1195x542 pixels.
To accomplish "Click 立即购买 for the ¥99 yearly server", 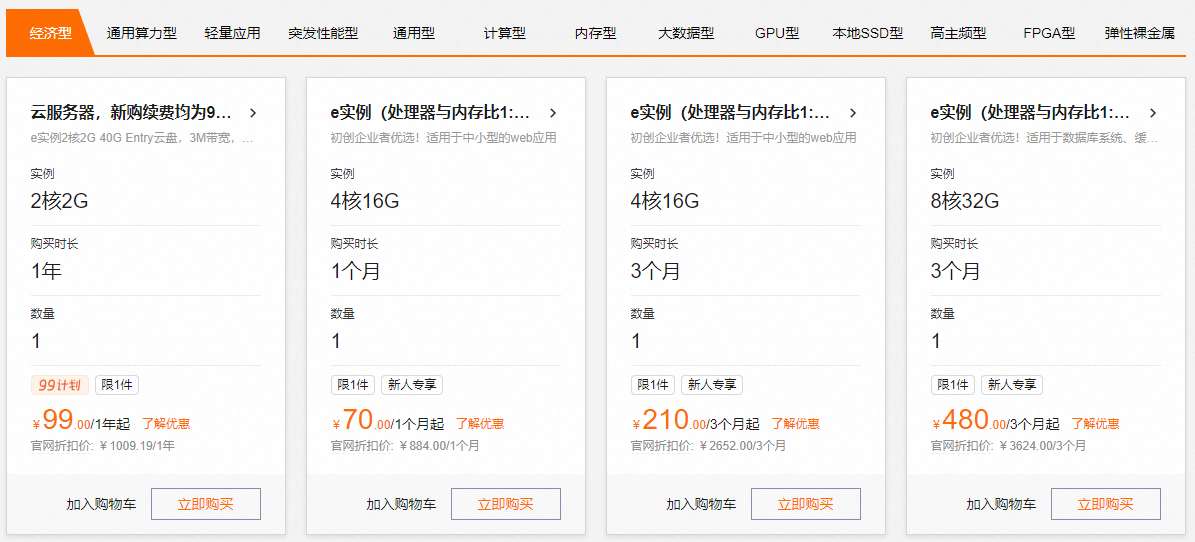I will [x=206, y=504].
